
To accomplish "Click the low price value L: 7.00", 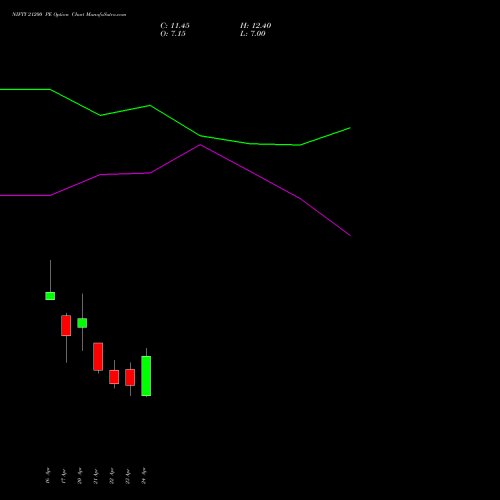I will click(x=253, y=34).
